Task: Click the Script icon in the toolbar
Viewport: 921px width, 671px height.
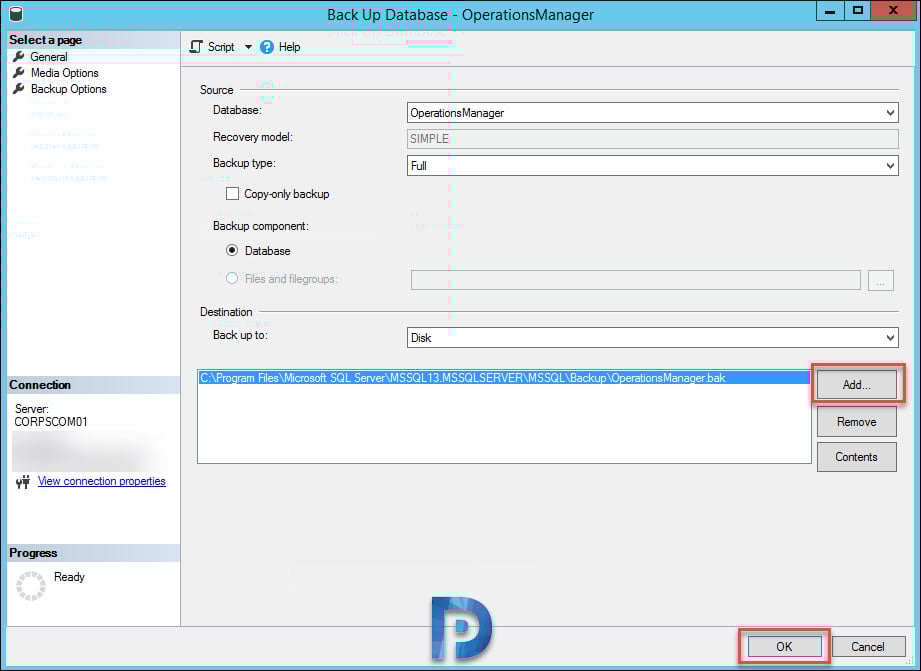Action: (x=196, y=47)
